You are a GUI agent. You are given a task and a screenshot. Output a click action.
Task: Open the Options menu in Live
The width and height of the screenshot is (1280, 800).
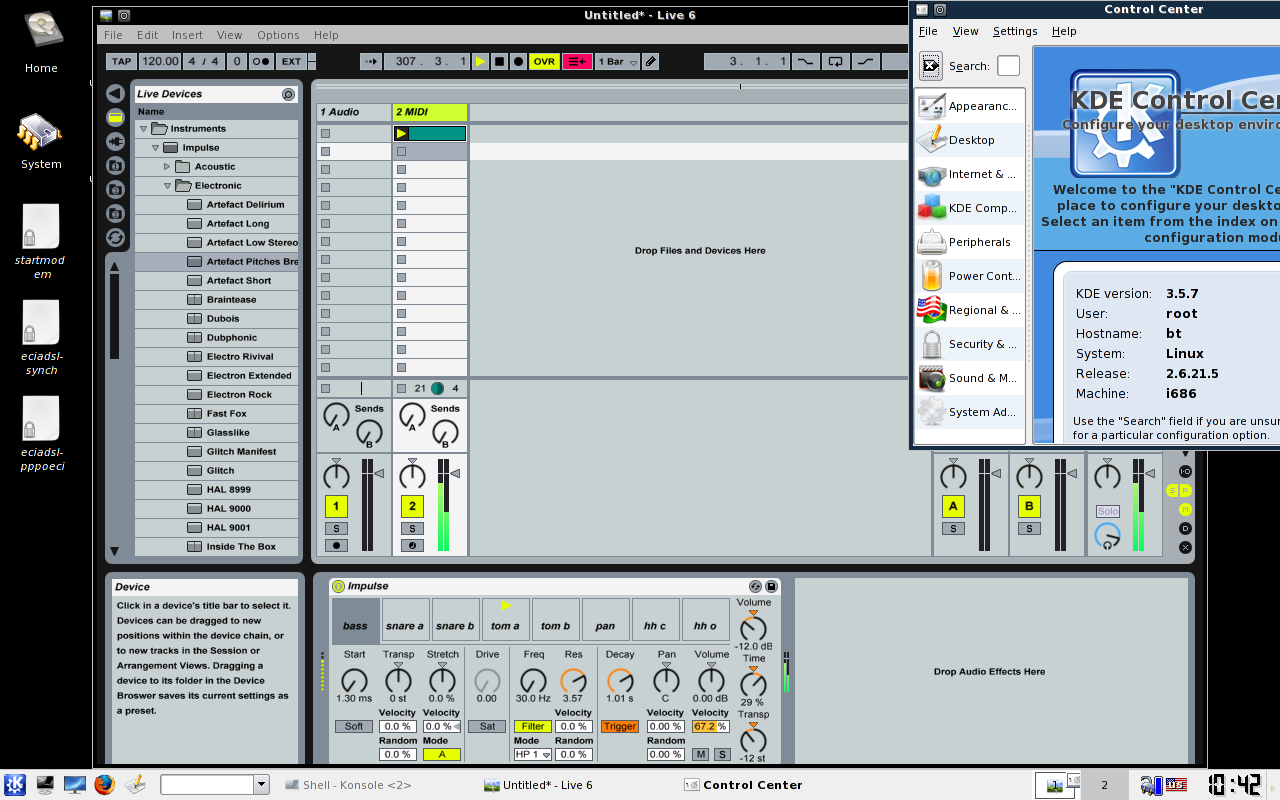point(278,35)
